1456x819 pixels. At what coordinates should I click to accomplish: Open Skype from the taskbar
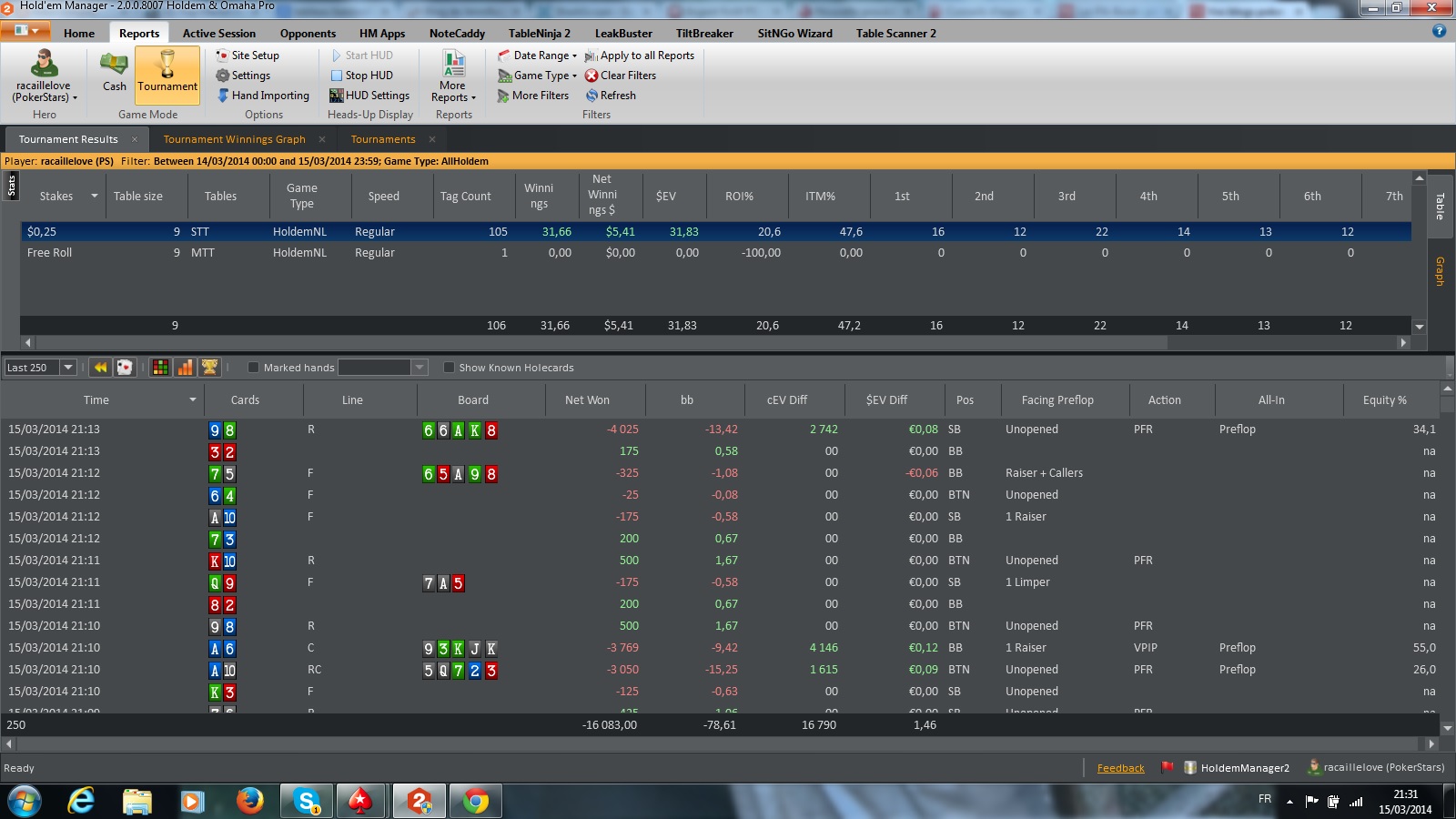[307, 801]
